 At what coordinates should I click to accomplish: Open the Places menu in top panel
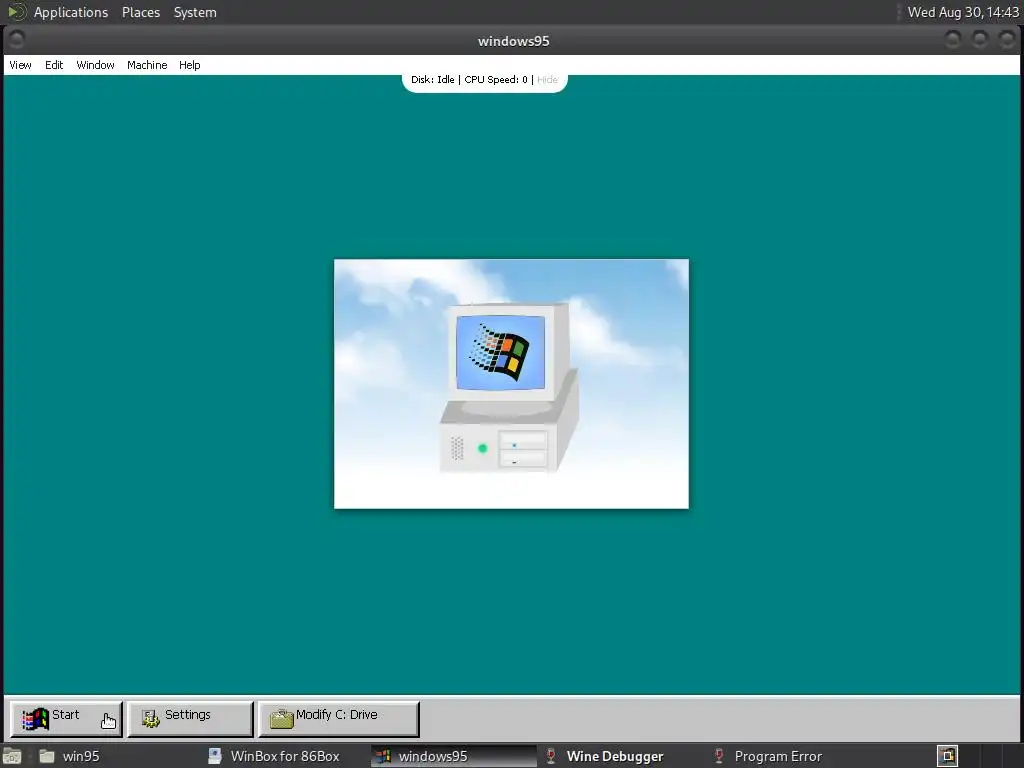tap(141, 12)
